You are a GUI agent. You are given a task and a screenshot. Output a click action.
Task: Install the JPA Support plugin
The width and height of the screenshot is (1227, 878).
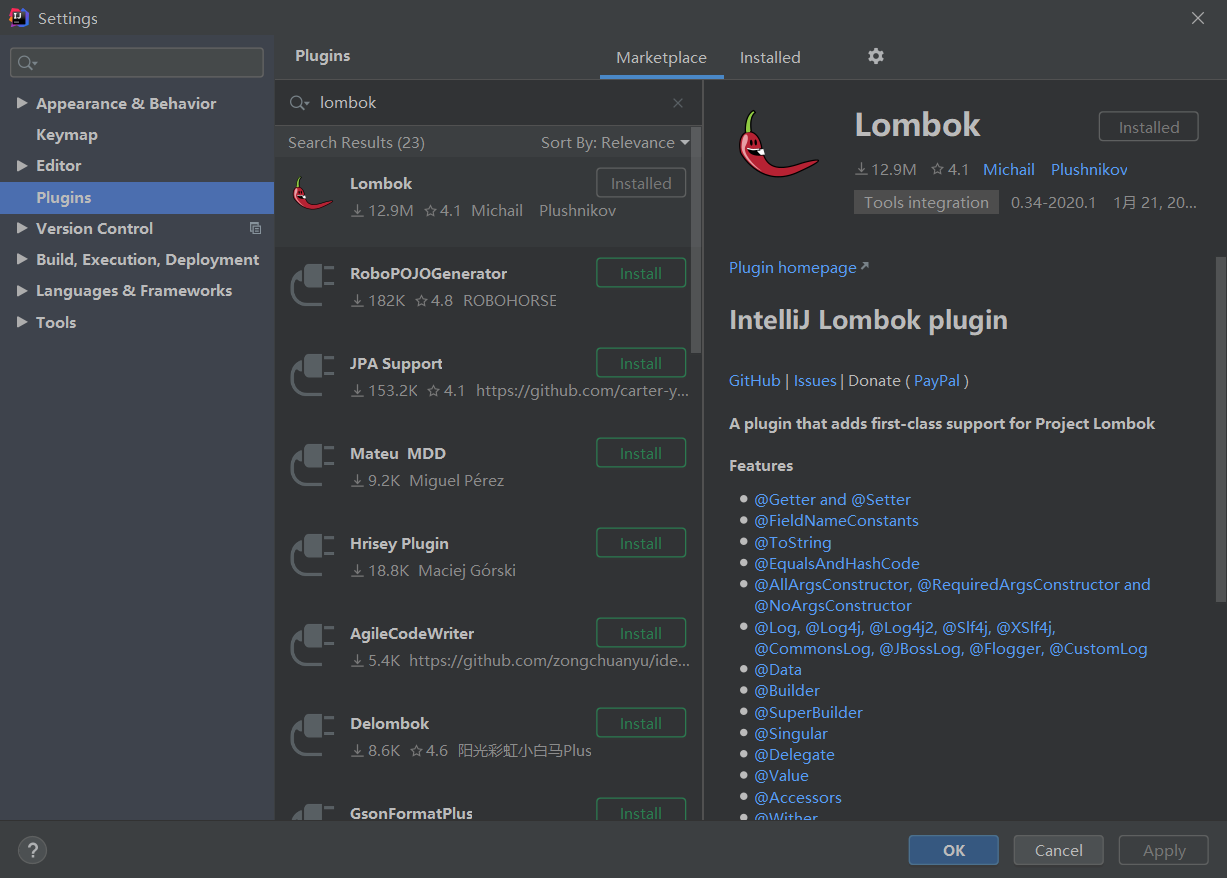tap(641, 363)
